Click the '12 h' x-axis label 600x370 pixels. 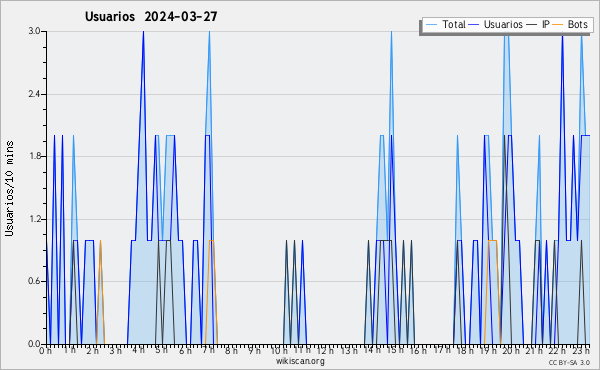pyautogui.click(x=325, y=350)
